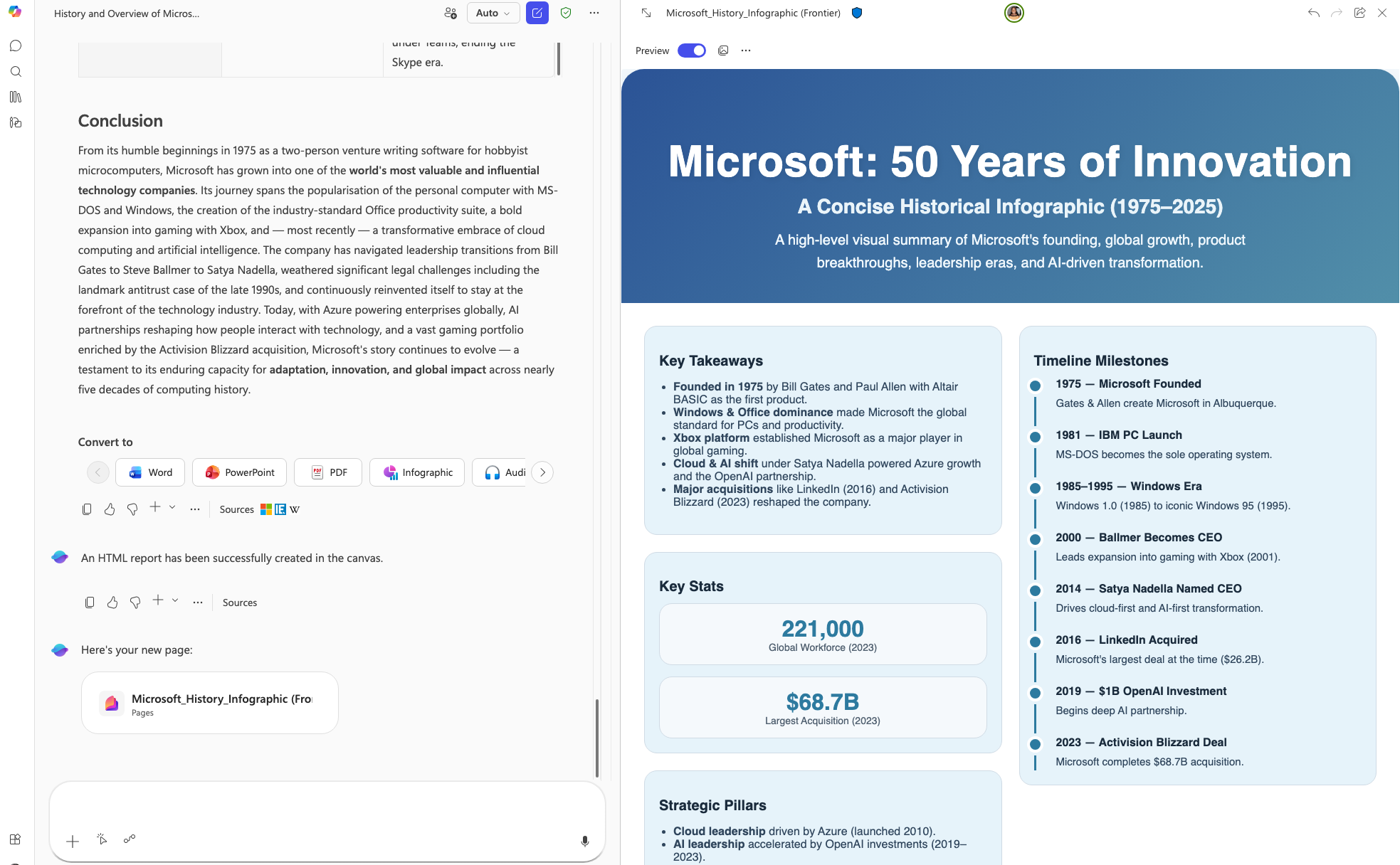Select the Chat icon in the left sidebar

coord(16,46)
